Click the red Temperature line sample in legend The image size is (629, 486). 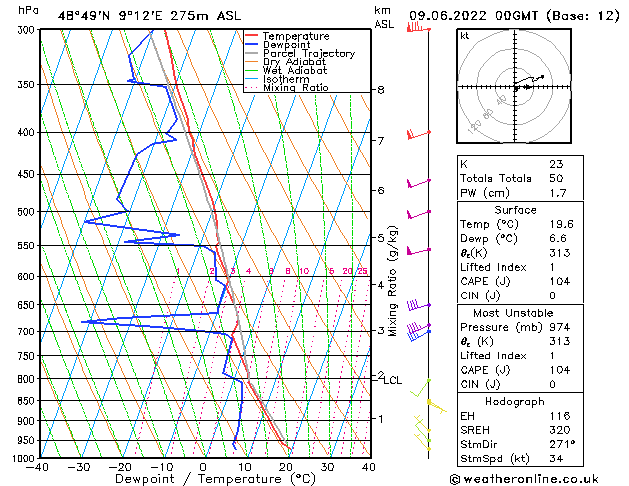click(x=252, y=36)
